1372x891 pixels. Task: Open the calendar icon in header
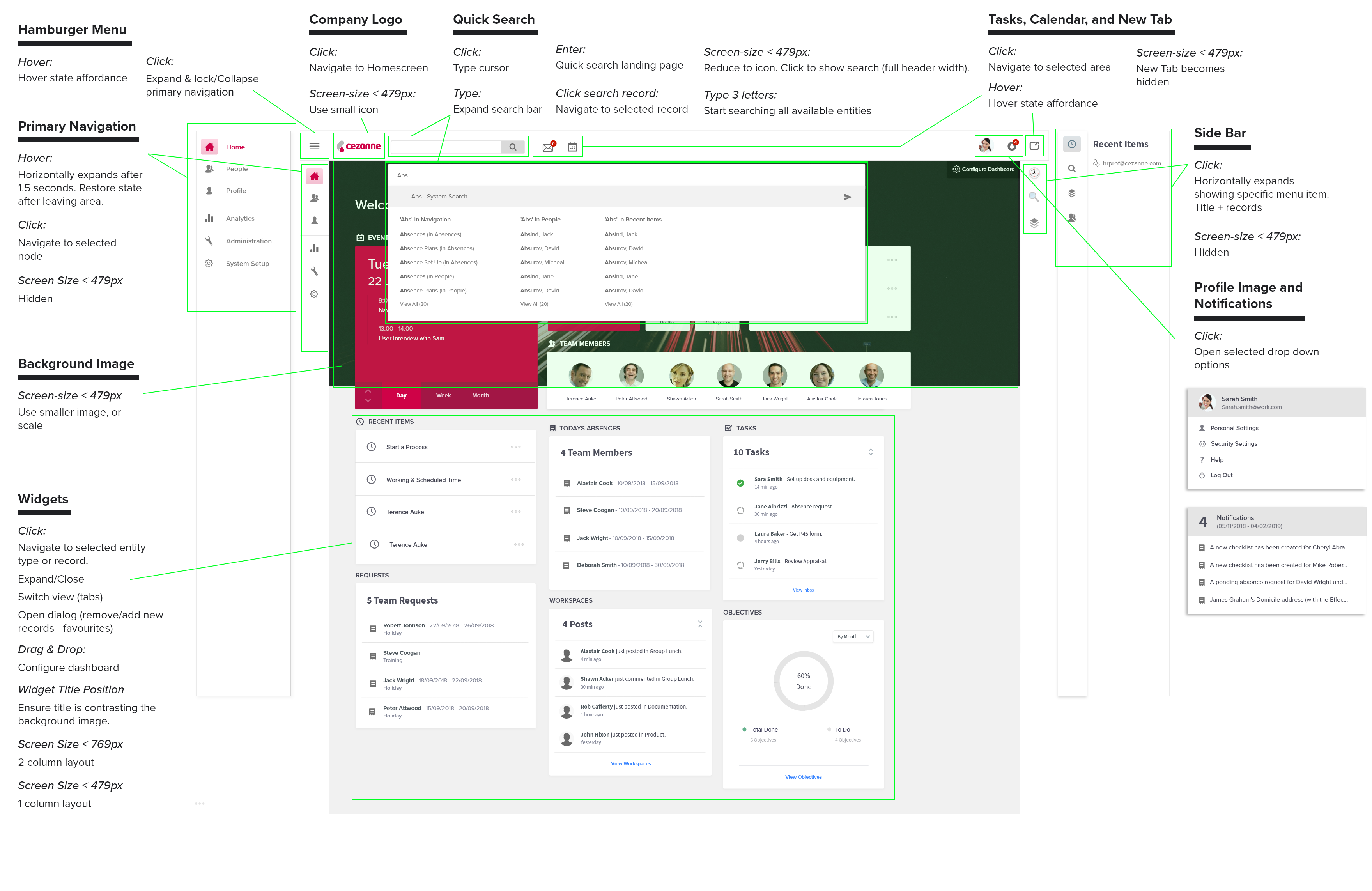[x=572, y=147]
